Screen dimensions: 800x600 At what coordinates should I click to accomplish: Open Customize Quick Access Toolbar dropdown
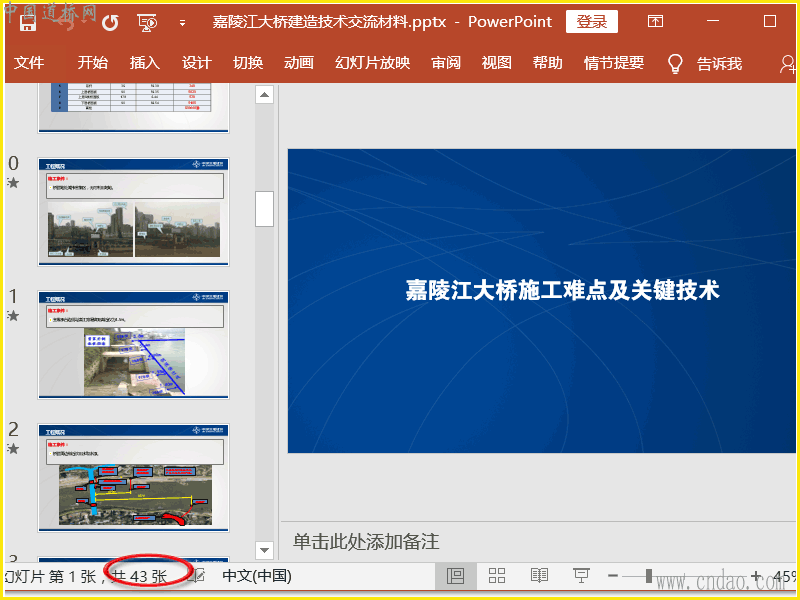[182, 23]
